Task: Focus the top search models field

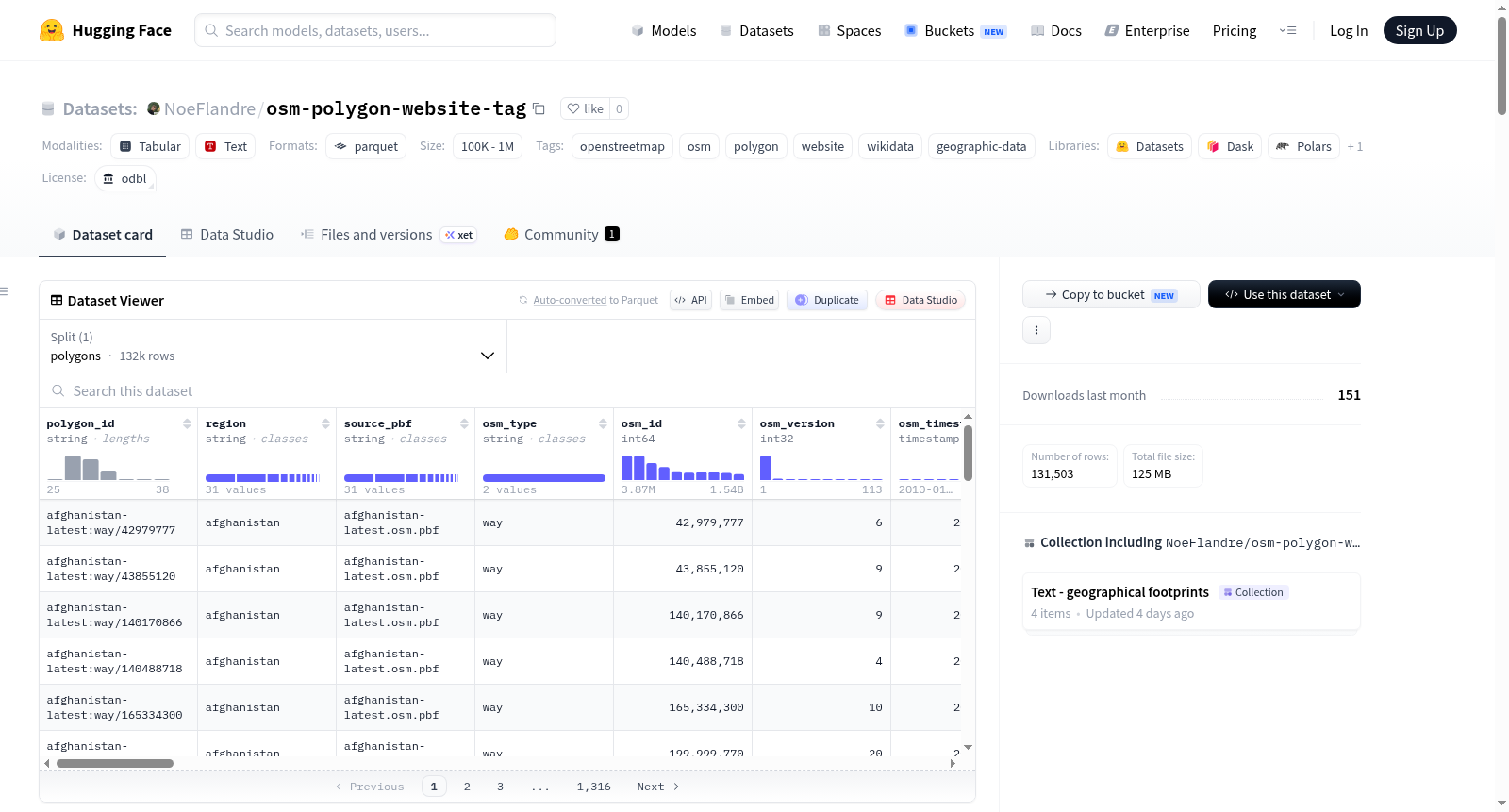Action: (x=375, y=30)
